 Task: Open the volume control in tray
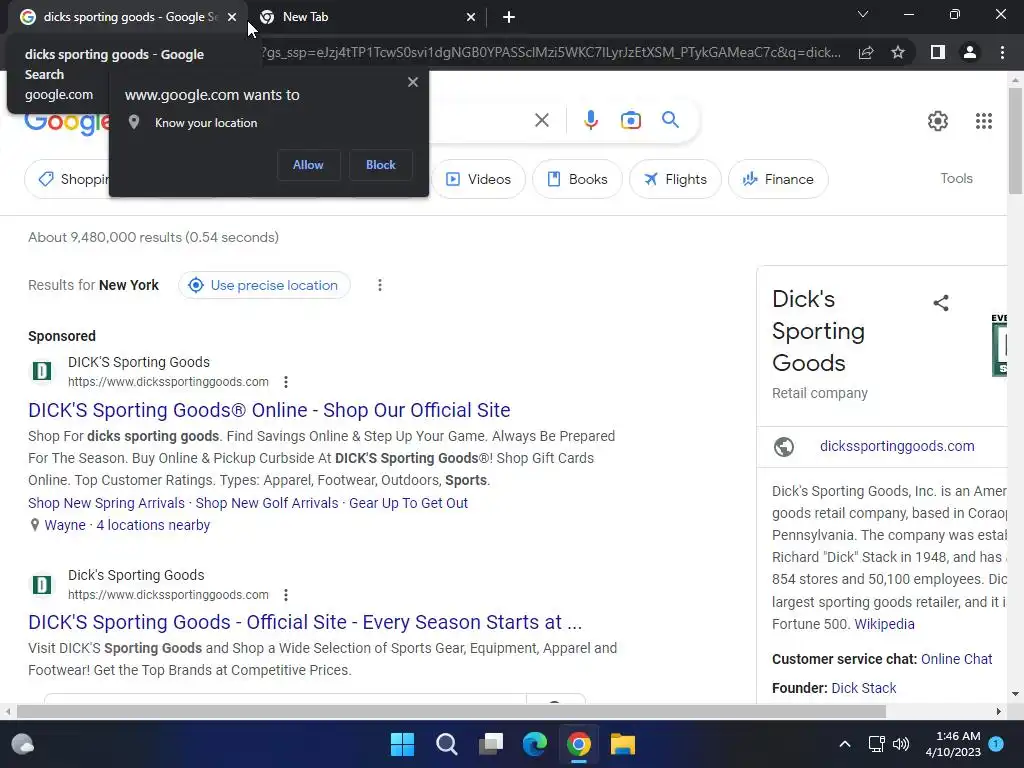(x=901, y=744)
